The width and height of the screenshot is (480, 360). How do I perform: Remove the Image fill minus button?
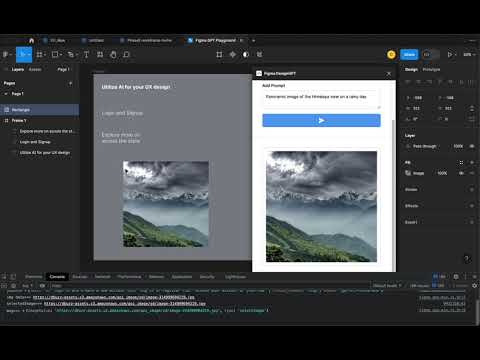coord(472,173)
